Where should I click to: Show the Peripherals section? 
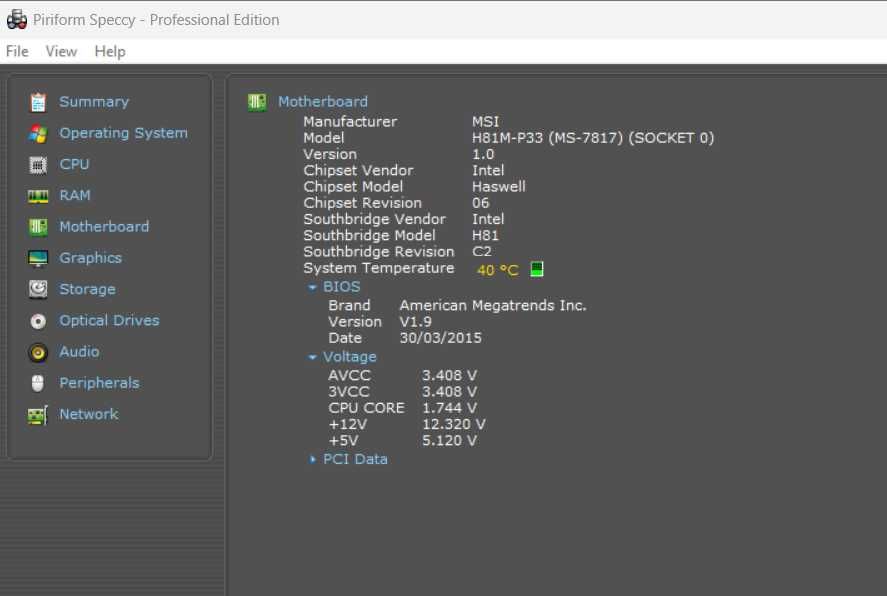[x=99, y=383]
